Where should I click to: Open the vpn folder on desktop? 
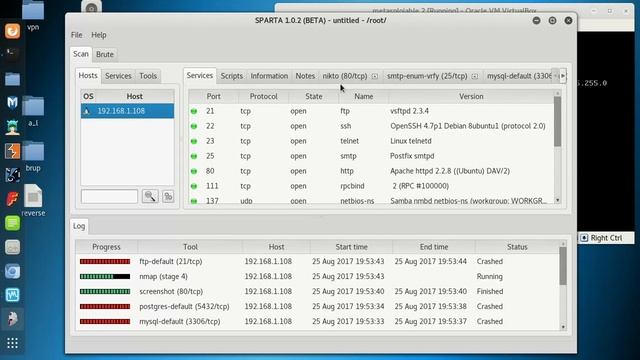pyautogui.click(x=33, y=16)
